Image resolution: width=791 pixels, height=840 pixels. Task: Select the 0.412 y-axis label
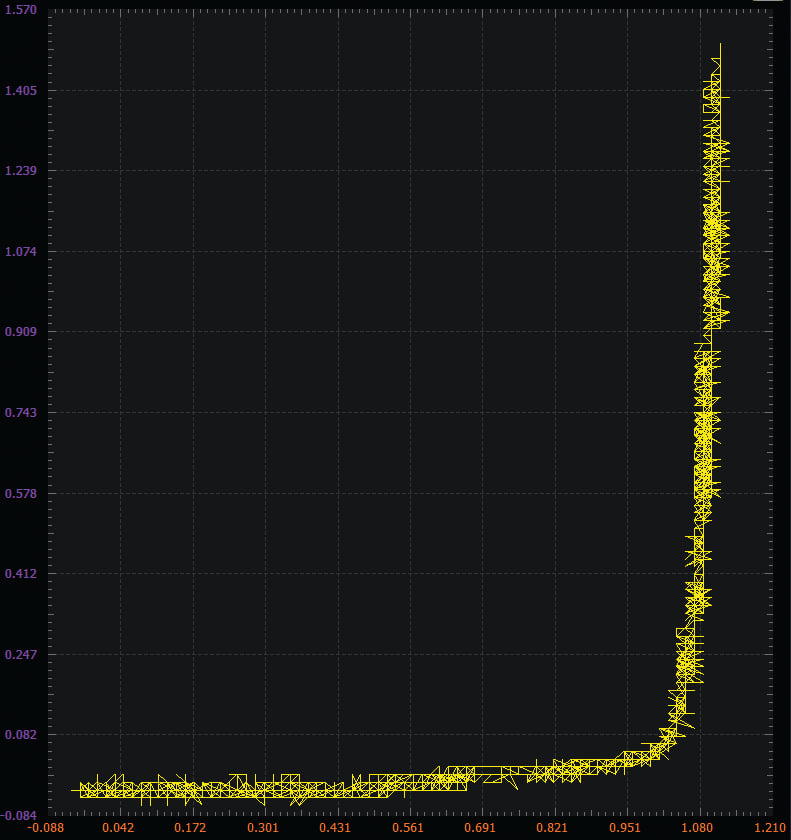coord(21,574)
